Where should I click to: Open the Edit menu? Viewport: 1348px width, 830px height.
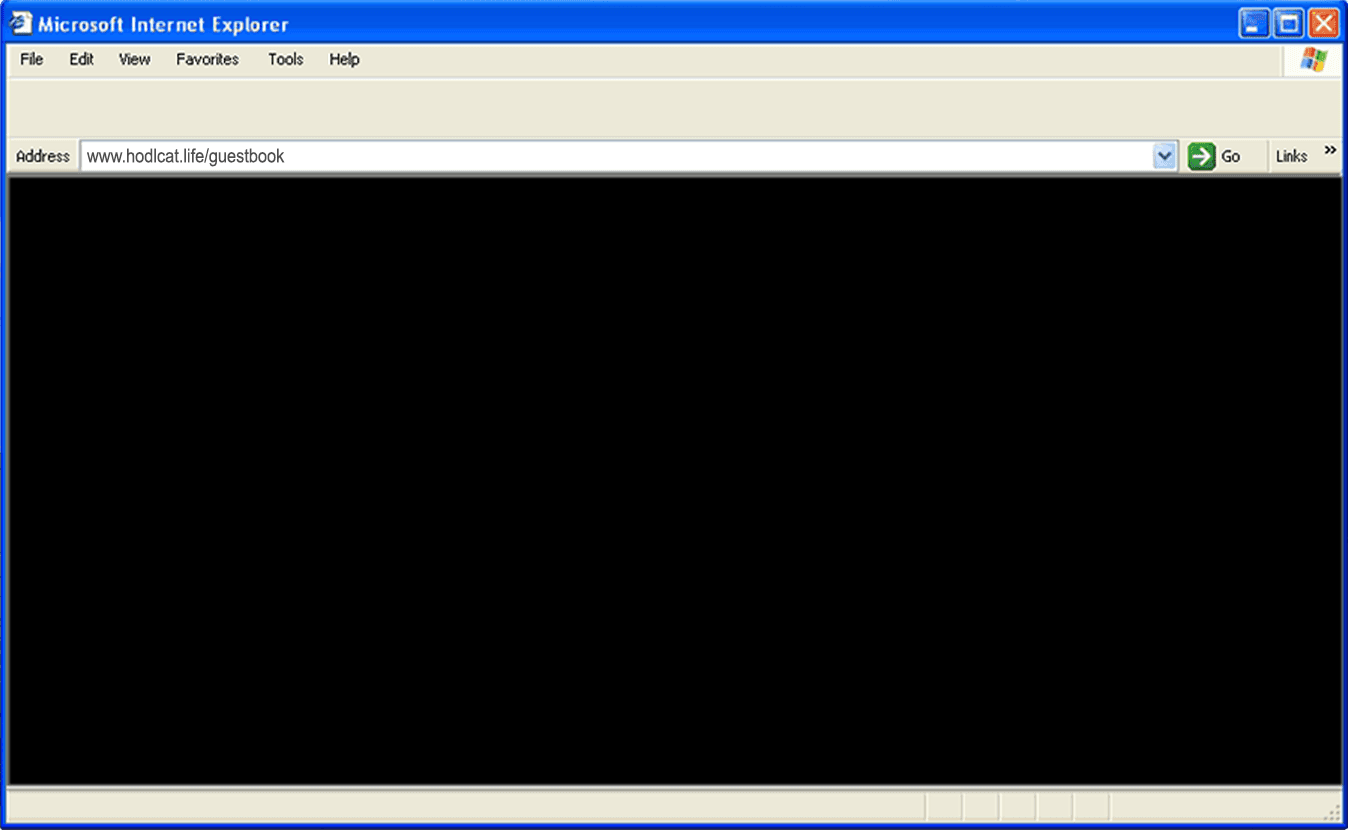click(x=81, y=59)
